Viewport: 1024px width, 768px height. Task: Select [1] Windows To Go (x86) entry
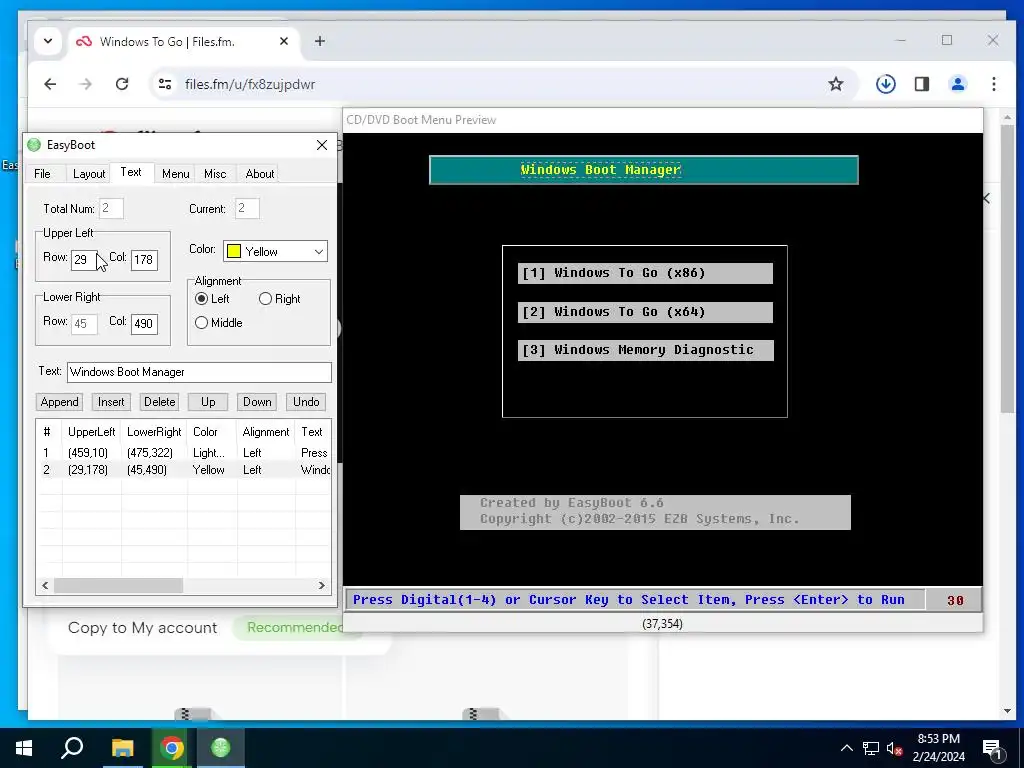pos(645,273)
